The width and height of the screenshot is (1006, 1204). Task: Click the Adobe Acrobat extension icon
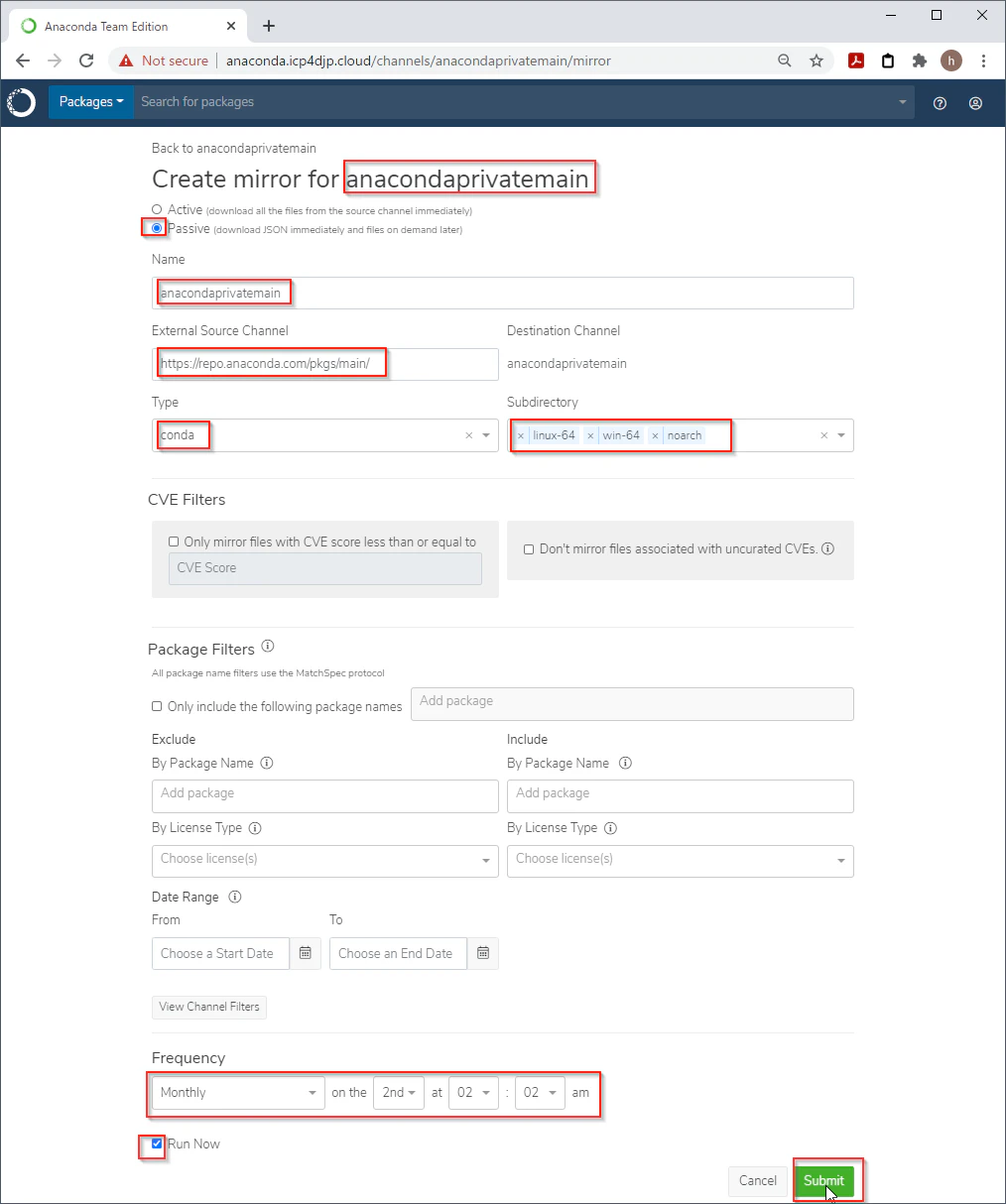click(x=856, y=60)
